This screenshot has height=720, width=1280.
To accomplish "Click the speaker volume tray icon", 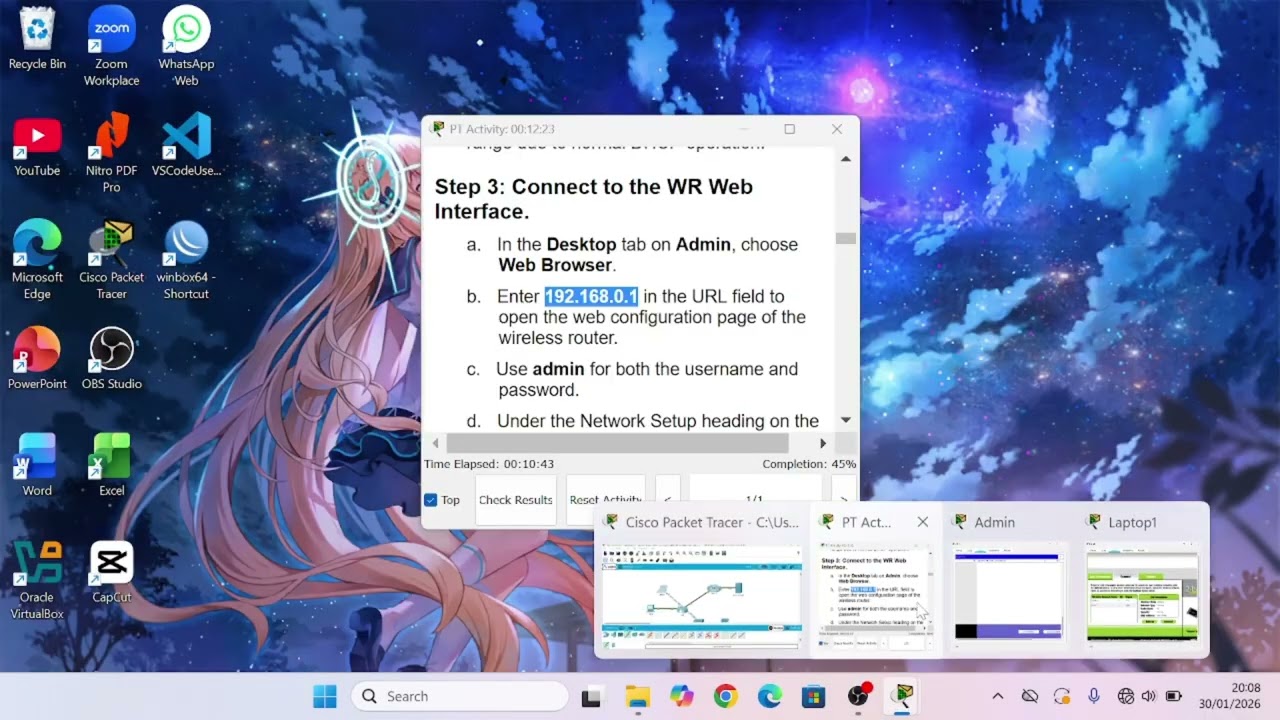I will click(1148, 696).
